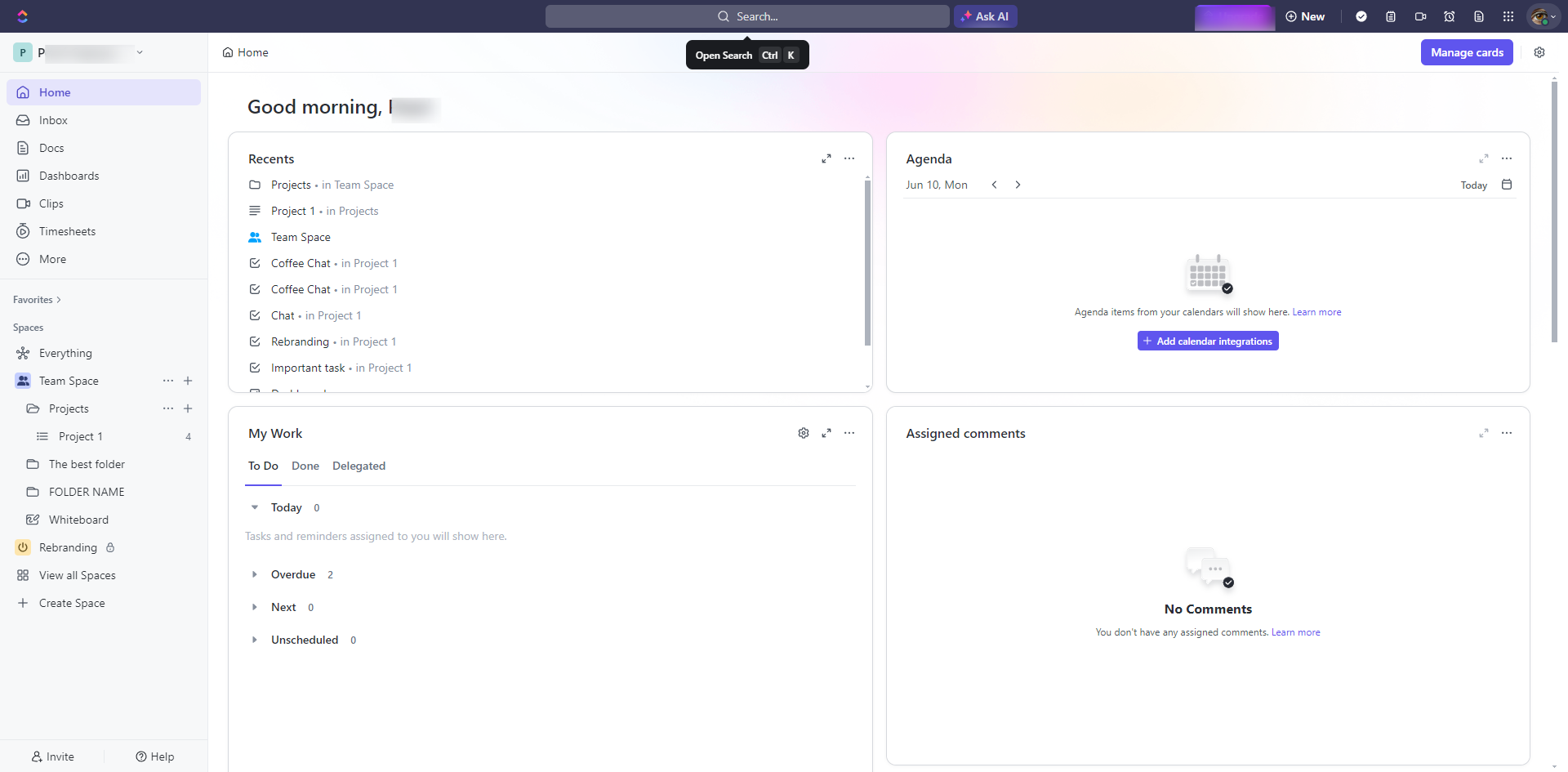Open the Agenda card options menu
The height and width of the screenshot is (772, 1568).
point(1507,158)
